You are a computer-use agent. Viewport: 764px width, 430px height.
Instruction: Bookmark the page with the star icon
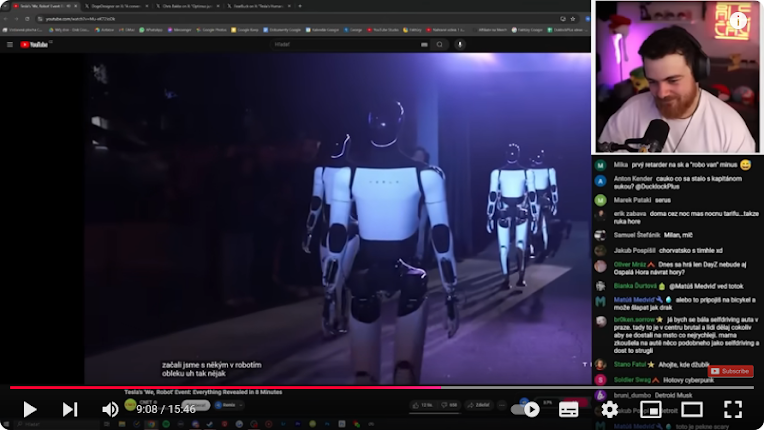pos(573,19)
